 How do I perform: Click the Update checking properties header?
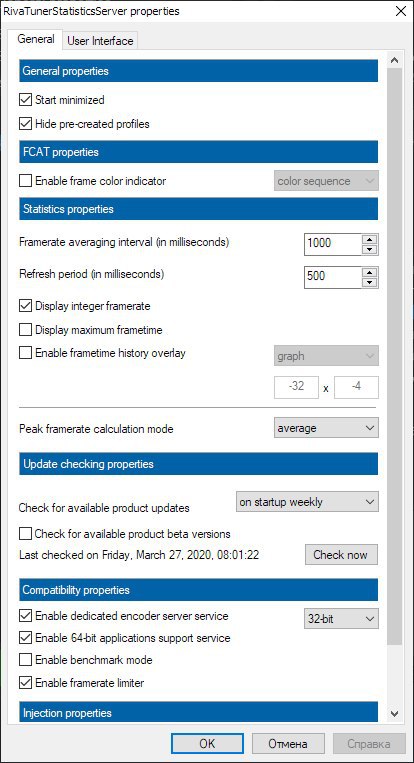click(x=198, y=464)
